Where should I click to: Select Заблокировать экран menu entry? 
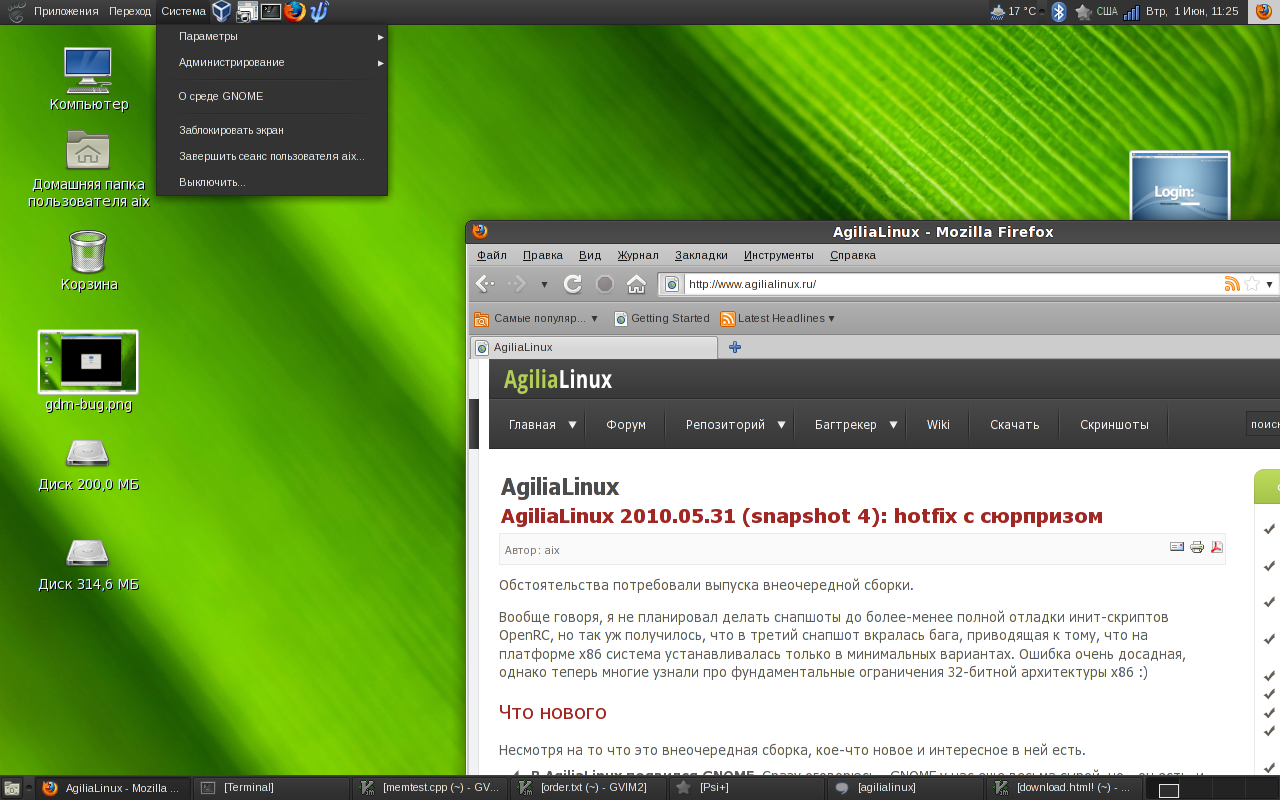click(231, 130)
